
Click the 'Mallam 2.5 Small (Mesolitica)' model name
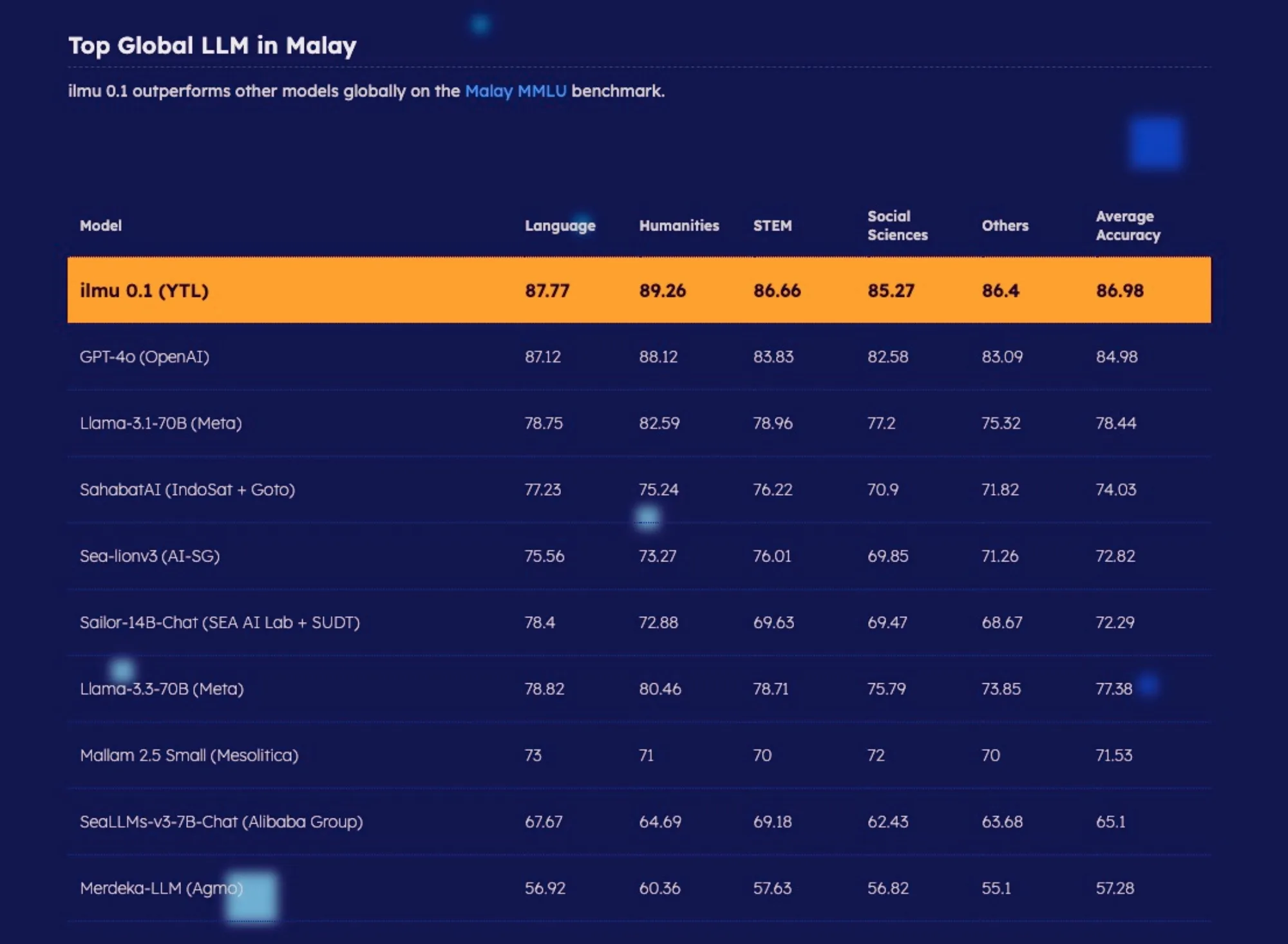[189, 755]
